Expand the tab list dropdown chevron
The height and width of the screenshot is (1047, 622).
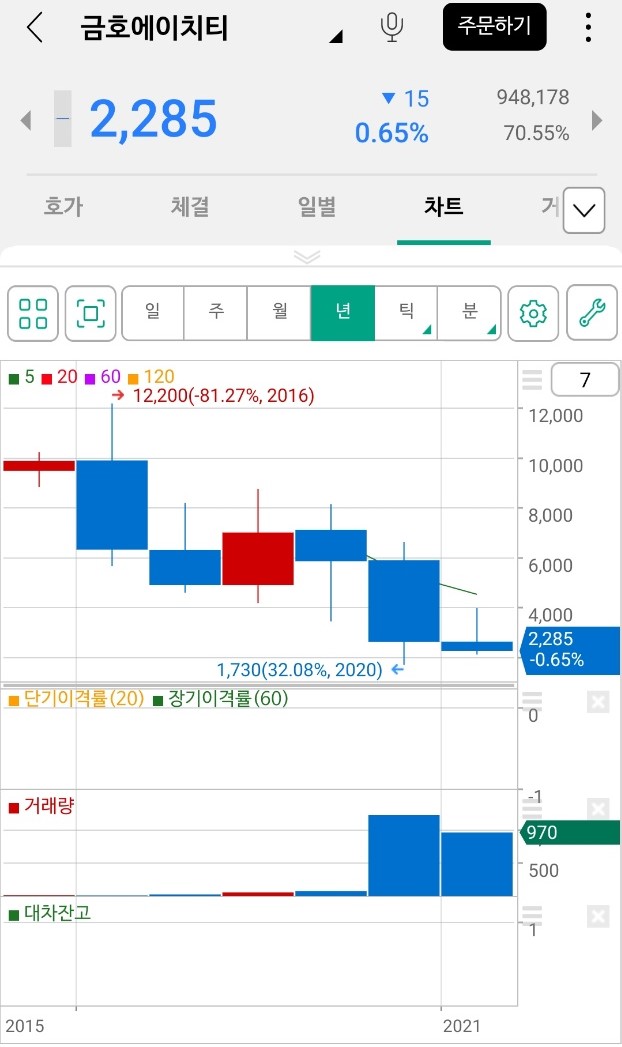coord(584,210)
